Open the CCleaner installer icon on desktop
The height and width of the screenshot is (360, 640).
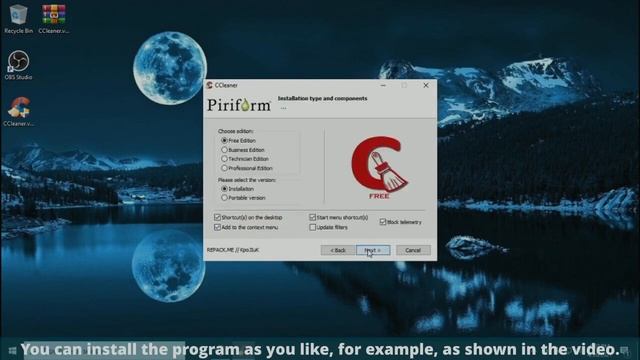coord(19,111)
